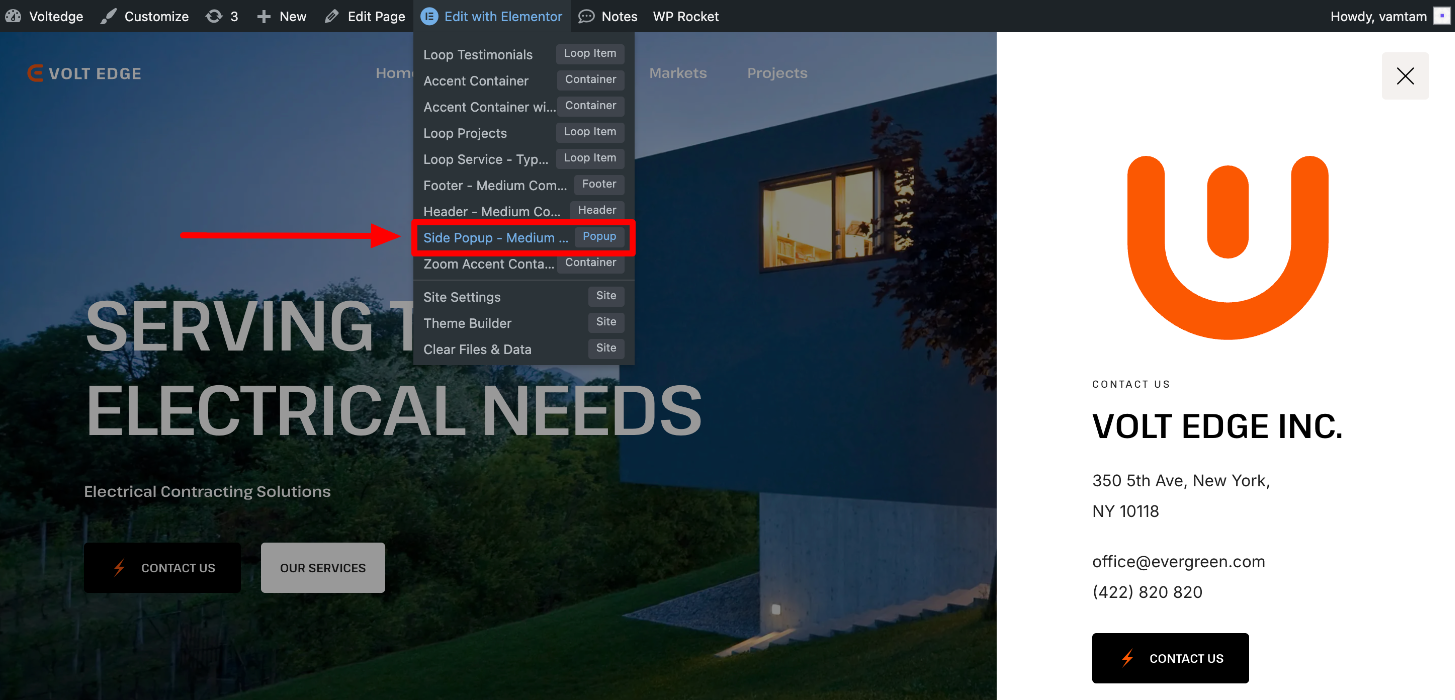This screenshot has height=700, width=1455.
Task: Open Theme Builder in Elementor menu
Action: (523, 322)
